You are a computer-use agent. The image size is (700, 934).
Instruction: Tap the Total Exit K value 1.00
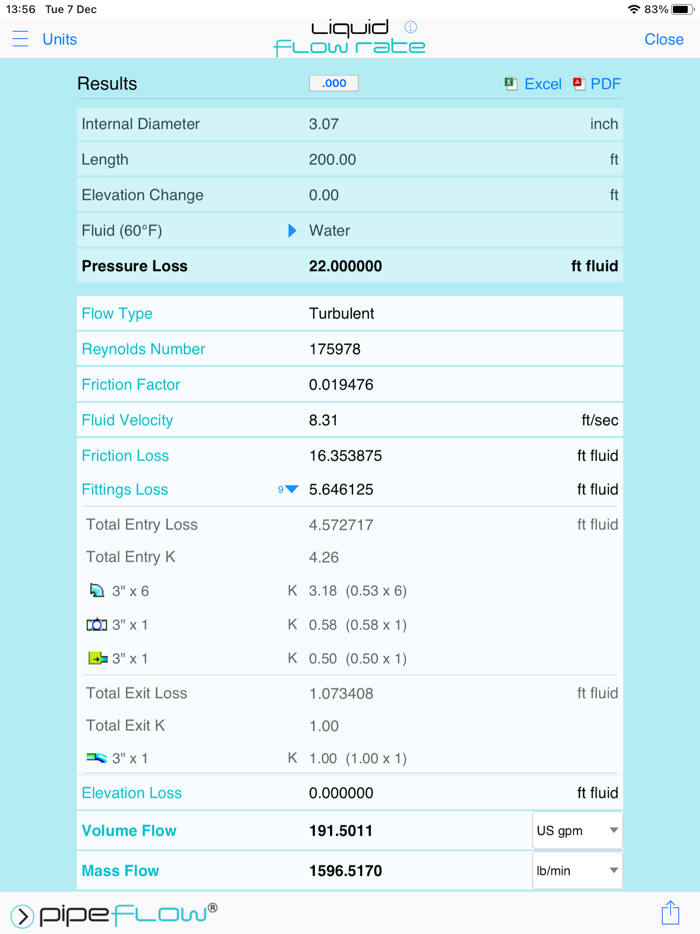(x=323, y=726)
